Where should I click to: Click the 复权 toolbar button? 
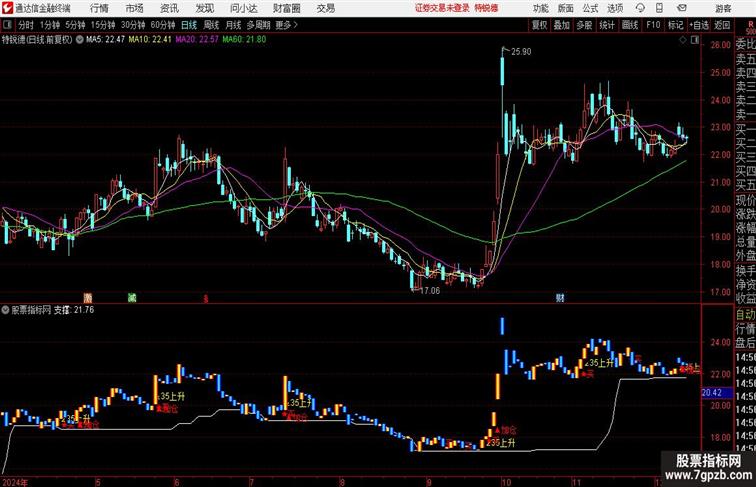(539, 25)
